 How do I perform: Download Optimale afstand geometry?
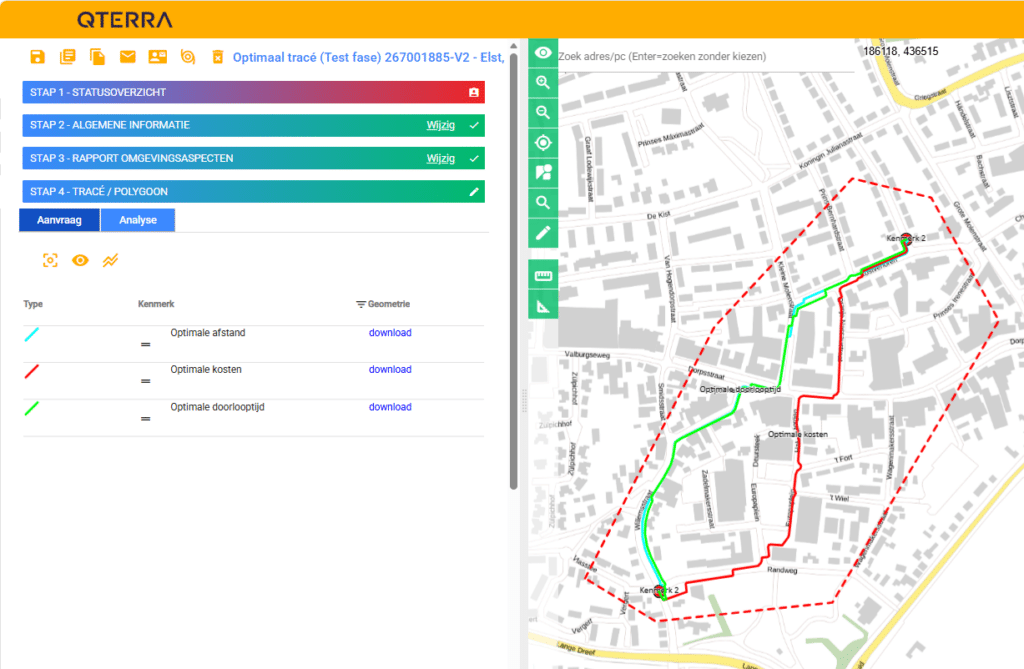390,333
